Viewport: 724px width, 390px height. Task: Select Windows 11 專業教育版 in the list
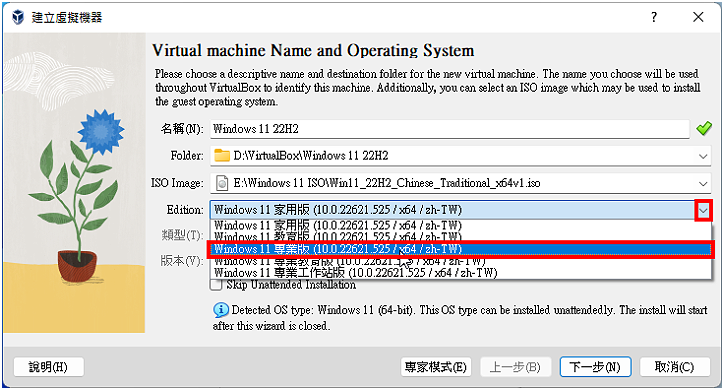(460, 262)
